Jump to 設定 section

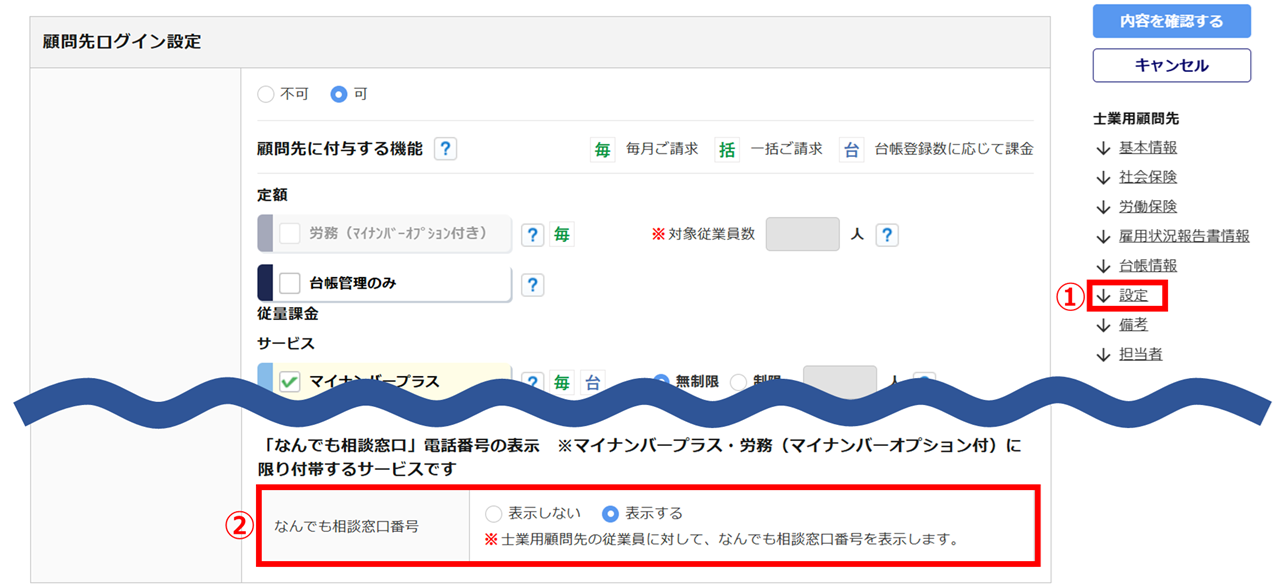click(x=1133, y=296)
